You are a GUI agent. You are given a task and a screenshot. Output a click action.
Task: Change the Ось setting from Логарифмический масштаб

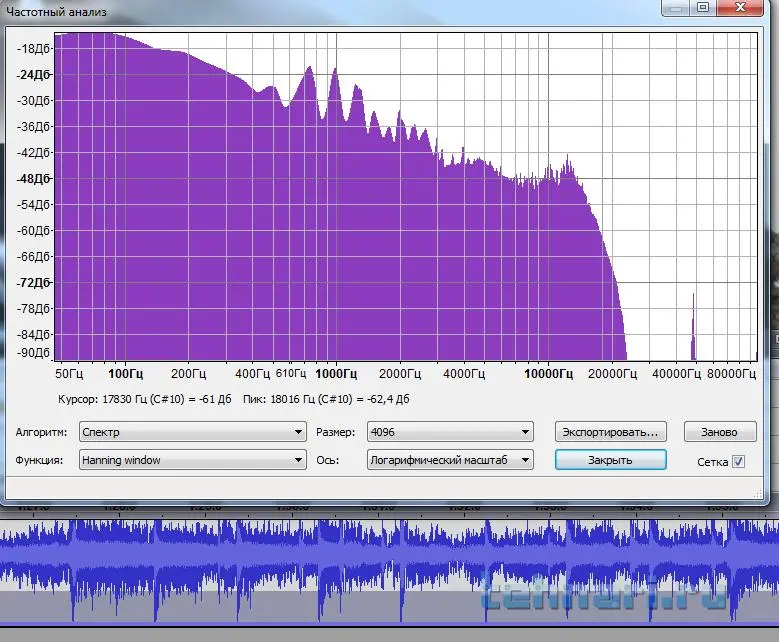click(449, 460)
